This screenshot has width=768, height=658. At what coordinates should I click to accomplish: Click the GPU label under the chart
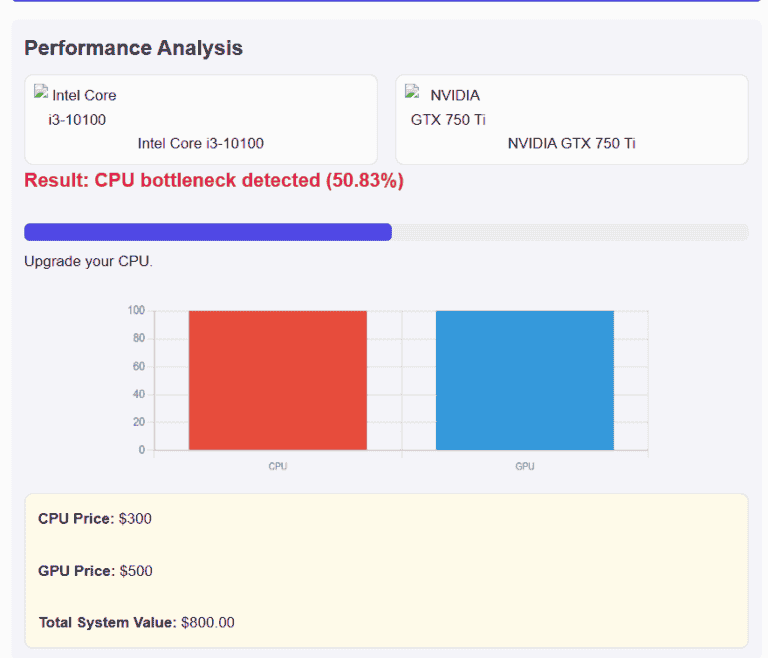524,467
